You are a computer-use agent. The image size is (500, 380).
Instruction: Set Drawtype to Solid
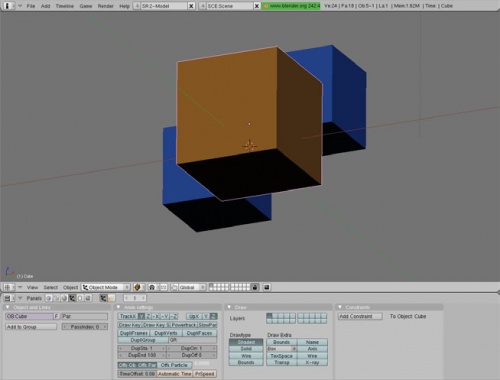[x=246, y=349]
